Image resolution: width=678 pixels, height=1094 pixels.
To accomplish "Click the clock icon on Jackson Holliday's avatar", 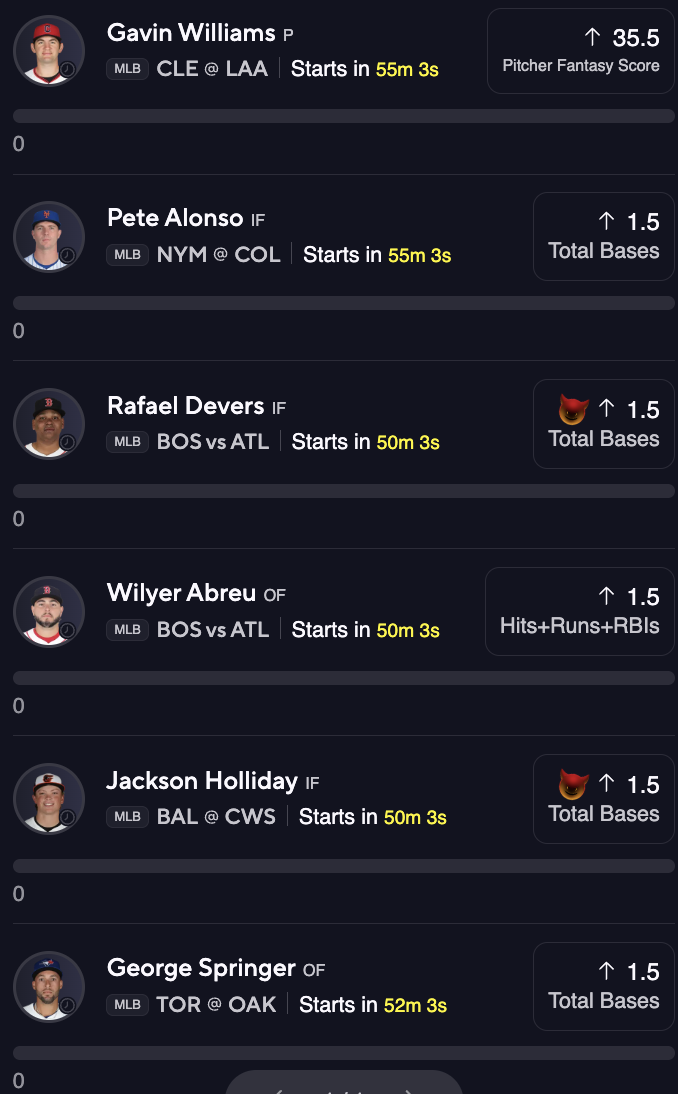I will (68, 818).
